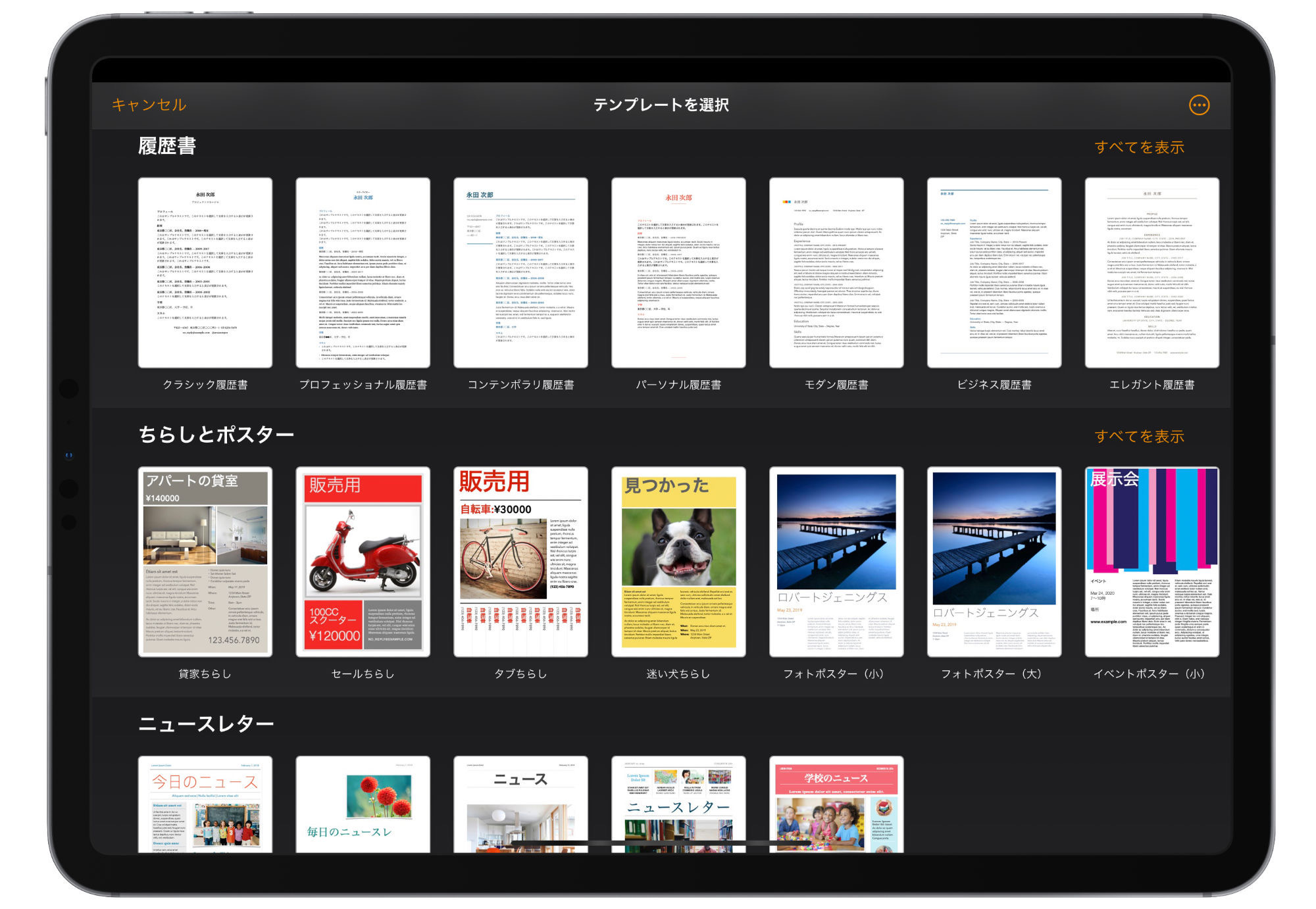Viewport: 1316px width, 909px height.
Task: Select the フォトポスター（大）template
Action: pyautogui.click(x=994, y=562)
